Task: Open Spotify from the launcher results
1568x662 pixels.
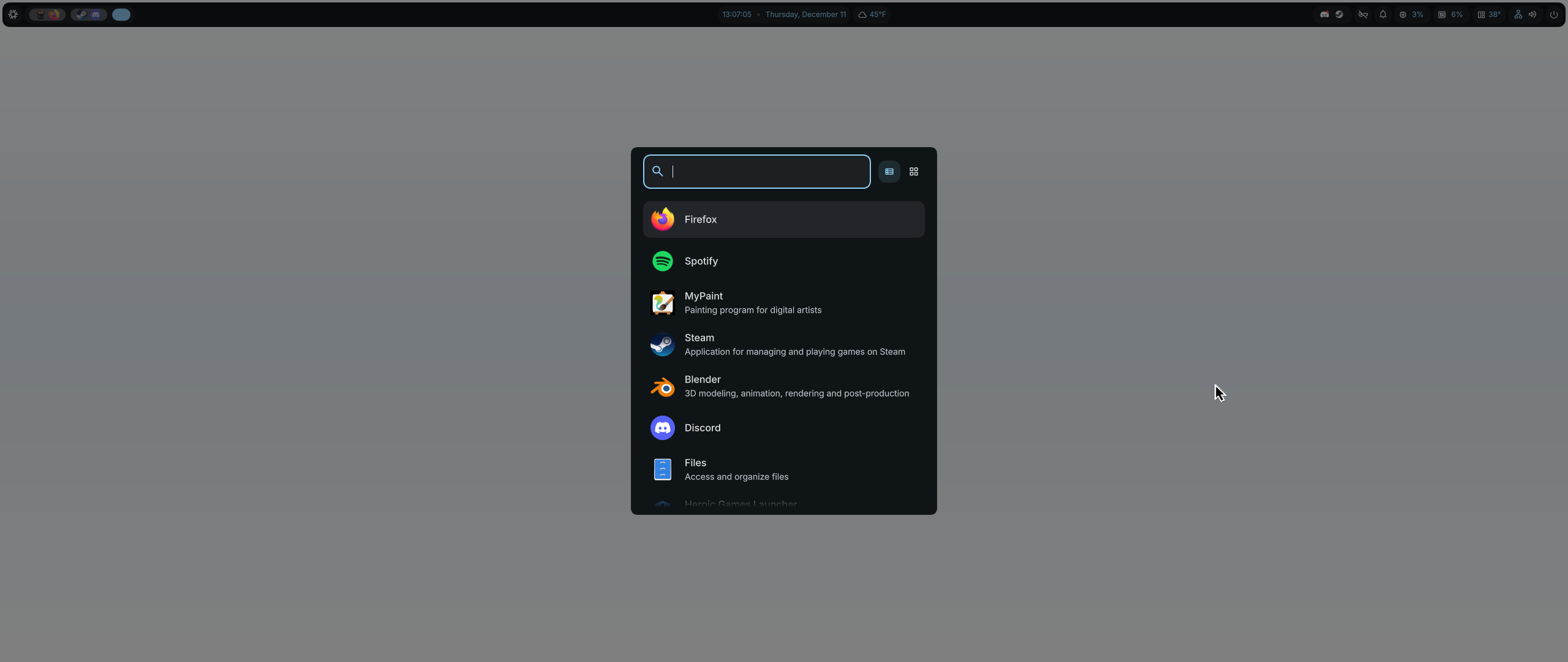Action: pyautogui.click(x=783, y=261)
